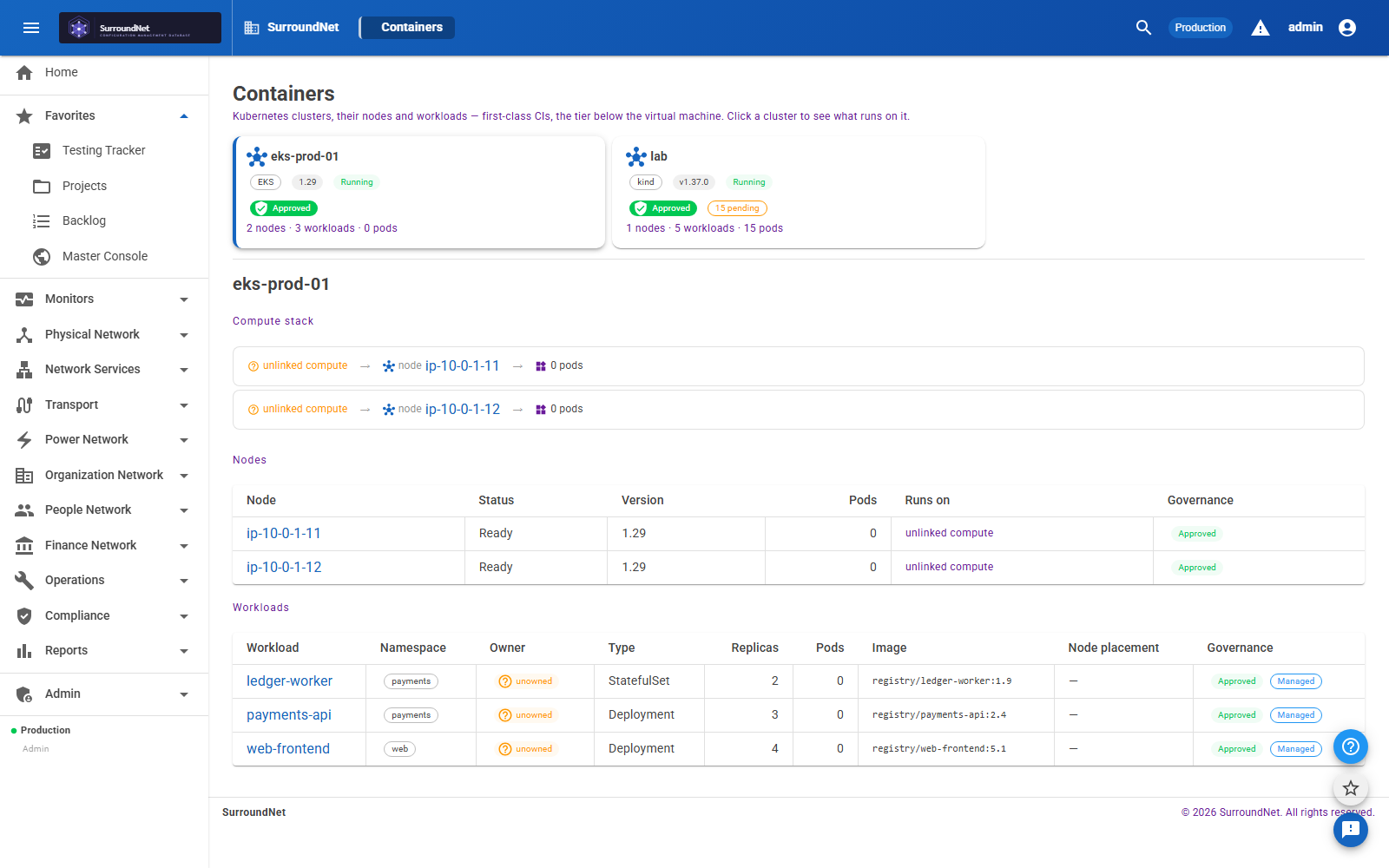Expand the Compliance menu arrow
This screenshot has width=1389, height=868.
tap(184, 616)
